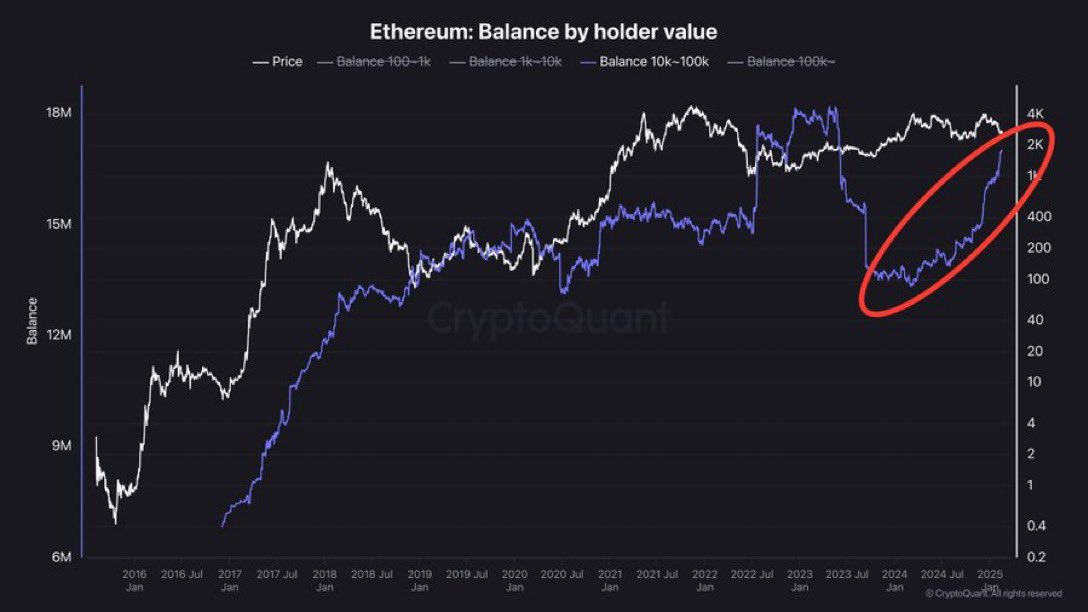Click the 18M label on balance axis
Image resolution: width=1088 pixels, height=612 pixels.
[57, 112]
